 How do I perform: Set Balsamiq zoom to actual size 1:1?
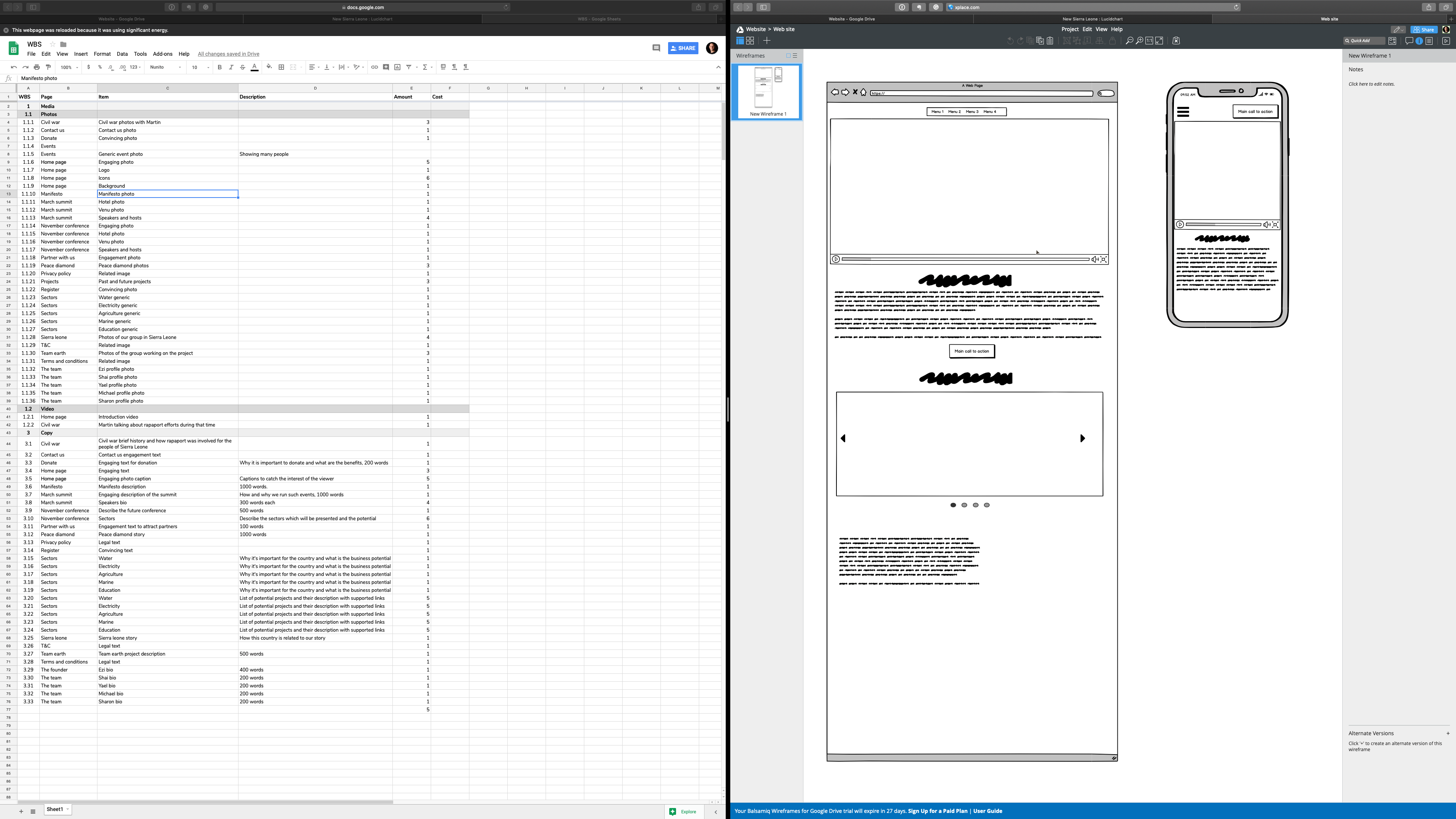coord(1149,41)
